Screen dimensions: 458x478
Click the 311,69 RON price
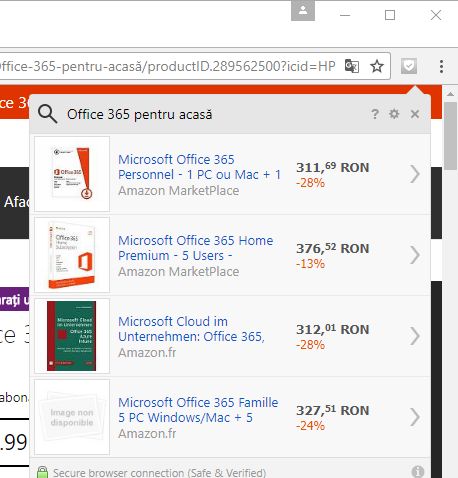[333, 167]
